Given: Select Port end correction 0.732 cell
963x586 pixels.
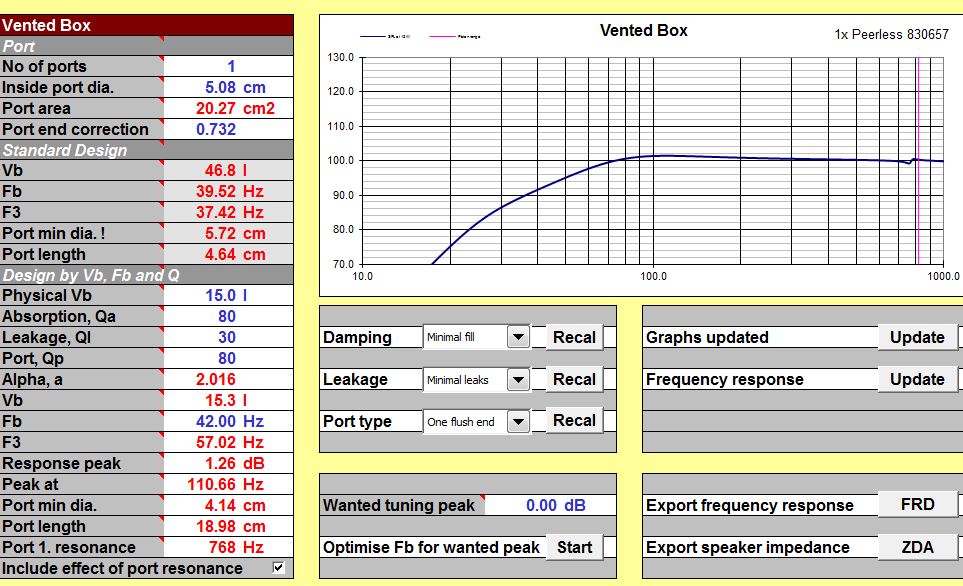Looking at the screenshot, I should (x=228, y=129).
